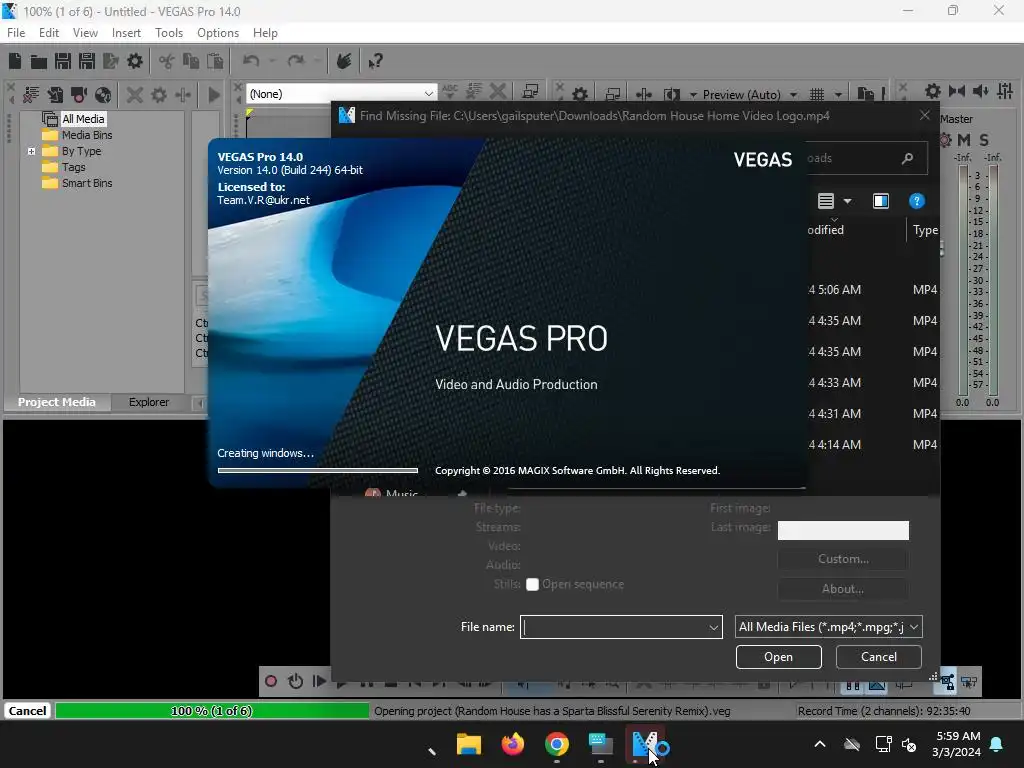Click the Cancel button in status bar
Image resolution: width=1024 pixels, height=768 pixels.
coord(27,711)
